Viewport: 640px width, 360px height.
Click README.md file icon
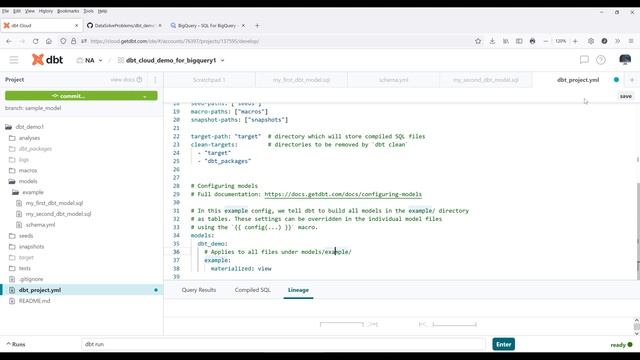(x=12, y=301)
